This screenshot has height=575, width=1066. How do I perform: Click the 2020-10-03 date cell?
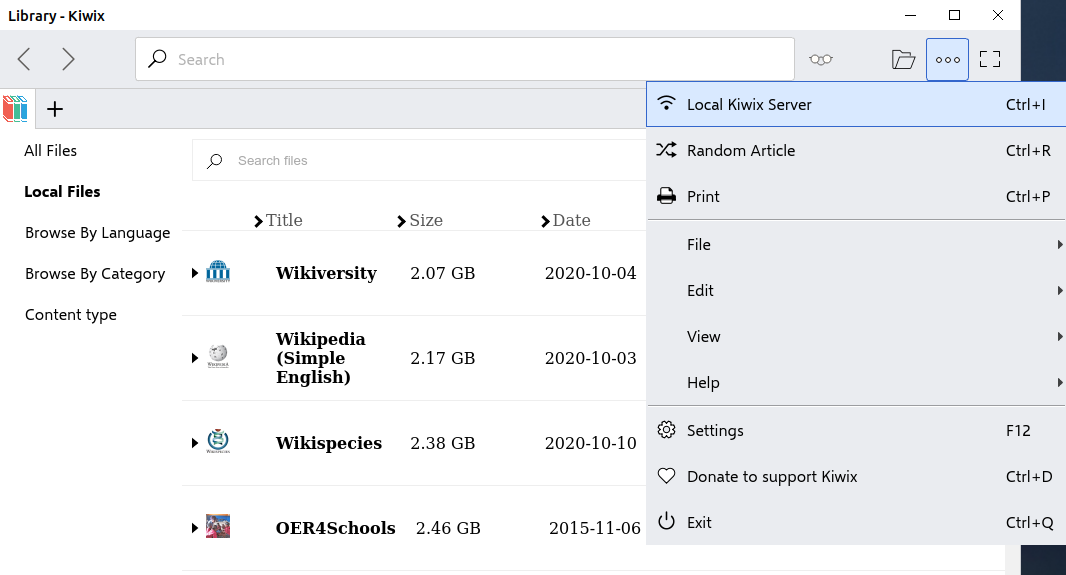(x=590, y=358)
